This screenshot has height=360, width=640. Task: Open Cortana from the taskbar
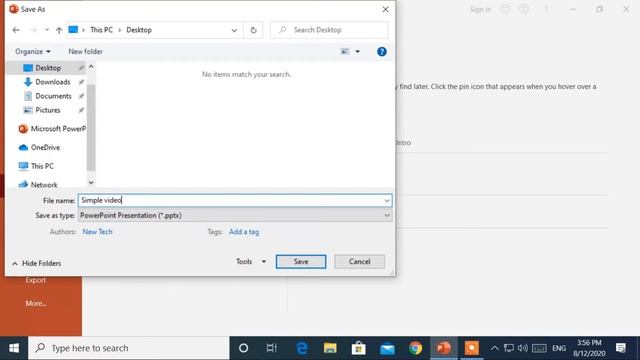tap(243, 348)
